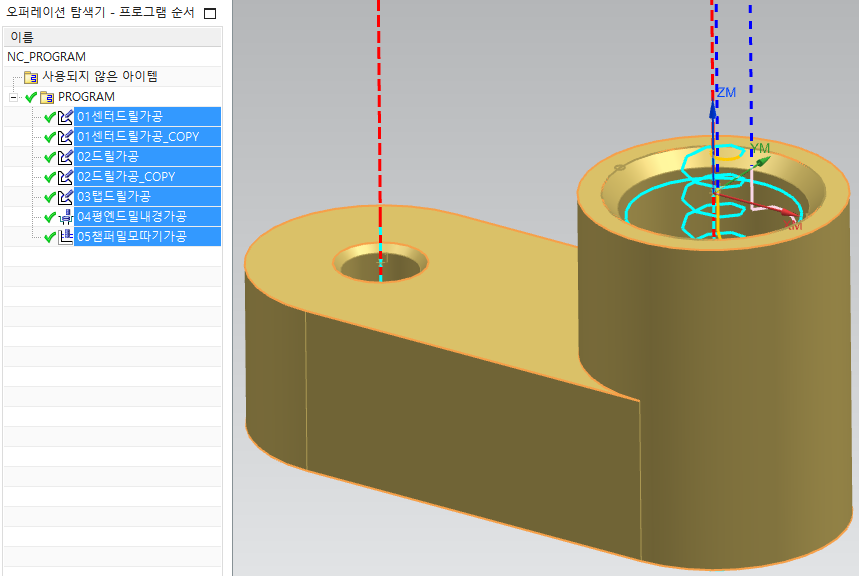Click green check status of 03탭드릴가공

coord(50,197)
